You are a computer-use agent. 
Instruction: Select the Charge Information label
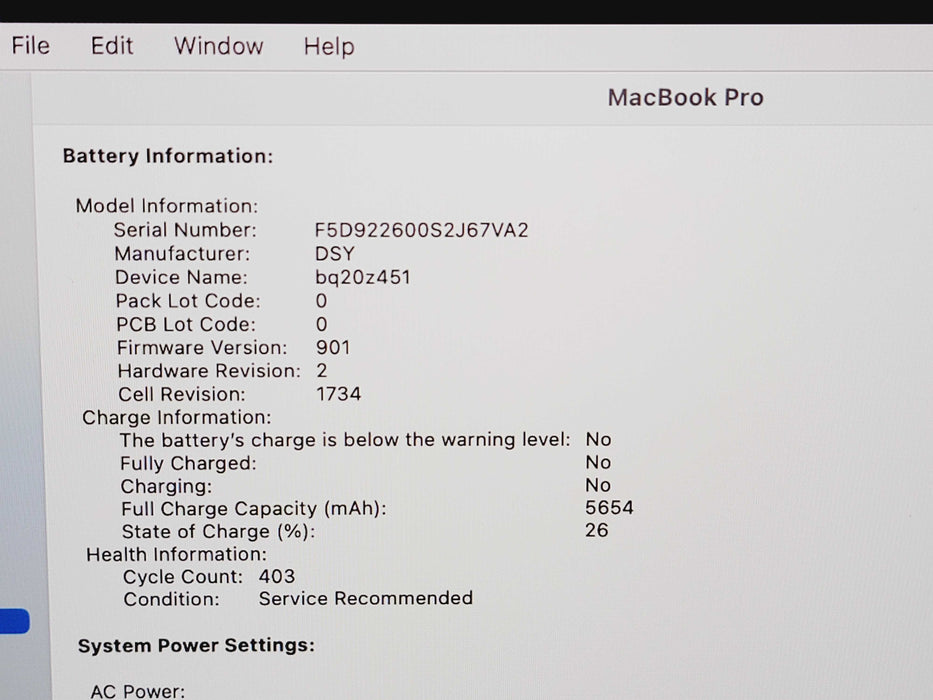pyautogui.click(x=177, y=417)
